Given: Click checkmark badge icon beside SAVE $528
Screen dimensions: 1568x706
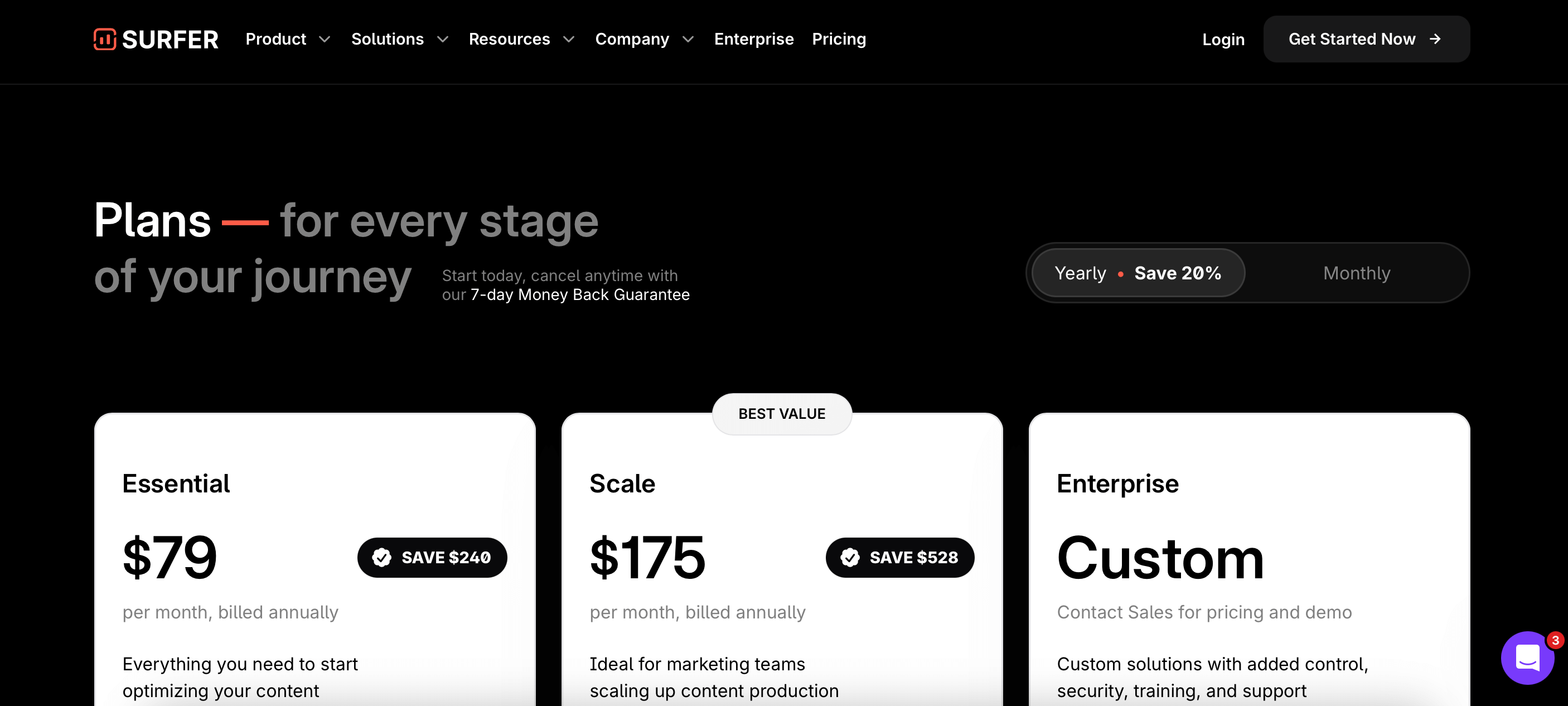Looking at the screenshot, I should click(850, 558).
